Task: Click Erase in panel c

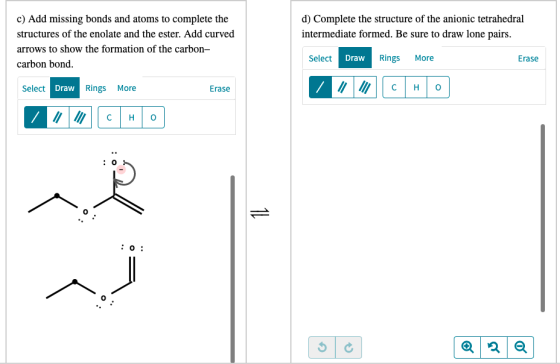Action: click(x=220, y=89)
